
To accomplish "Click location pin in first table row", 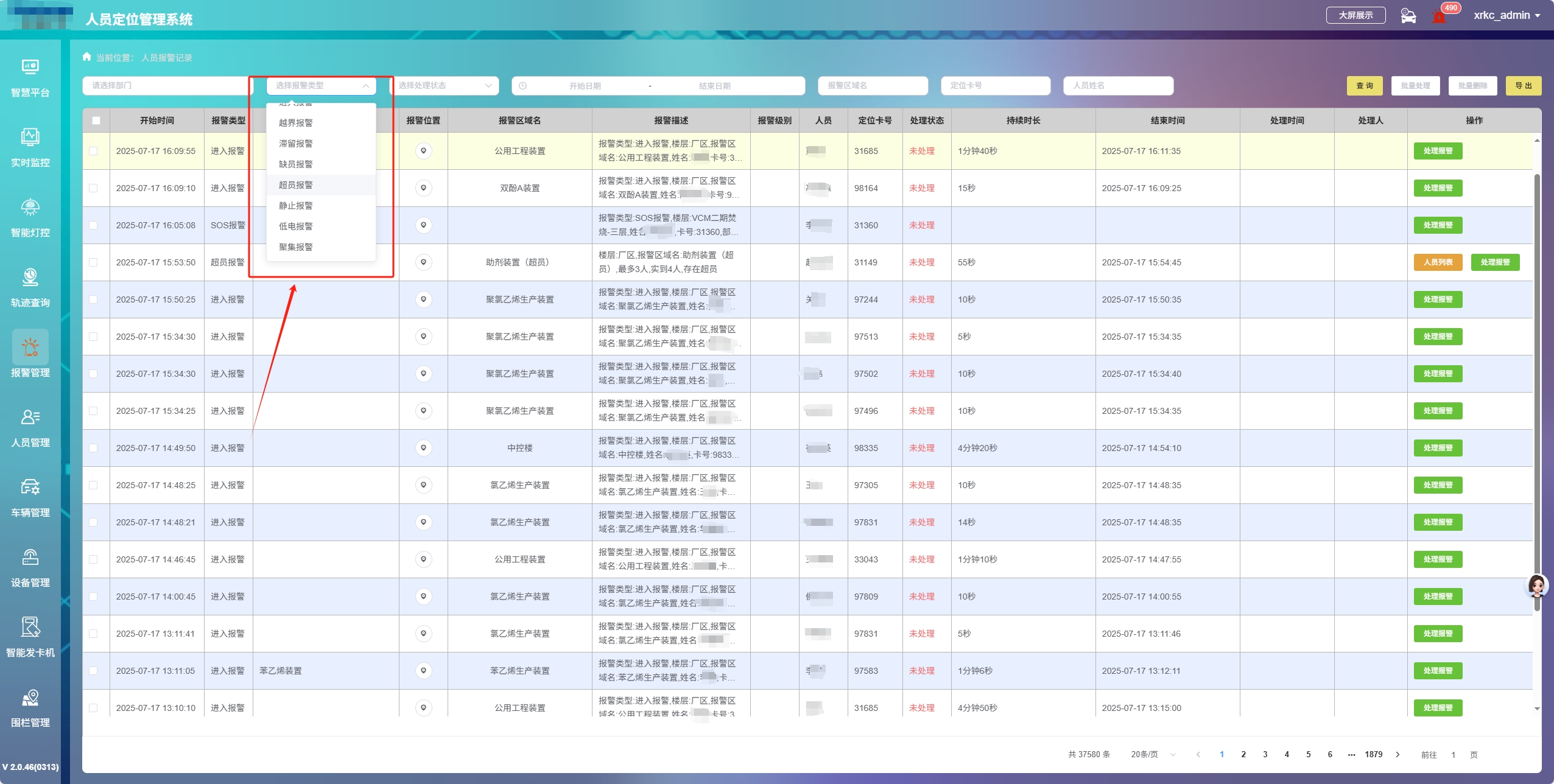I will tap(423, 151).
